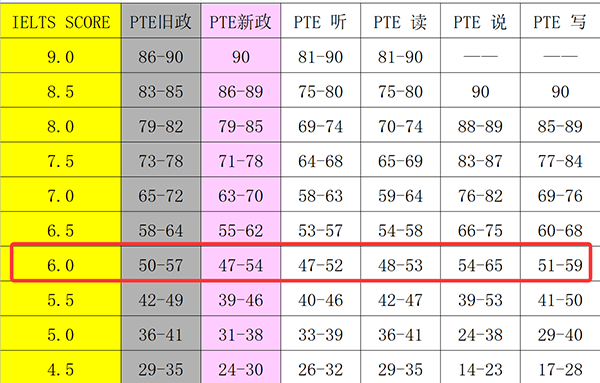The height and width of the screenshot is (383, 600).
Task: Click the 88-89 cell in PTE 说
Action: tap(480, 125)
